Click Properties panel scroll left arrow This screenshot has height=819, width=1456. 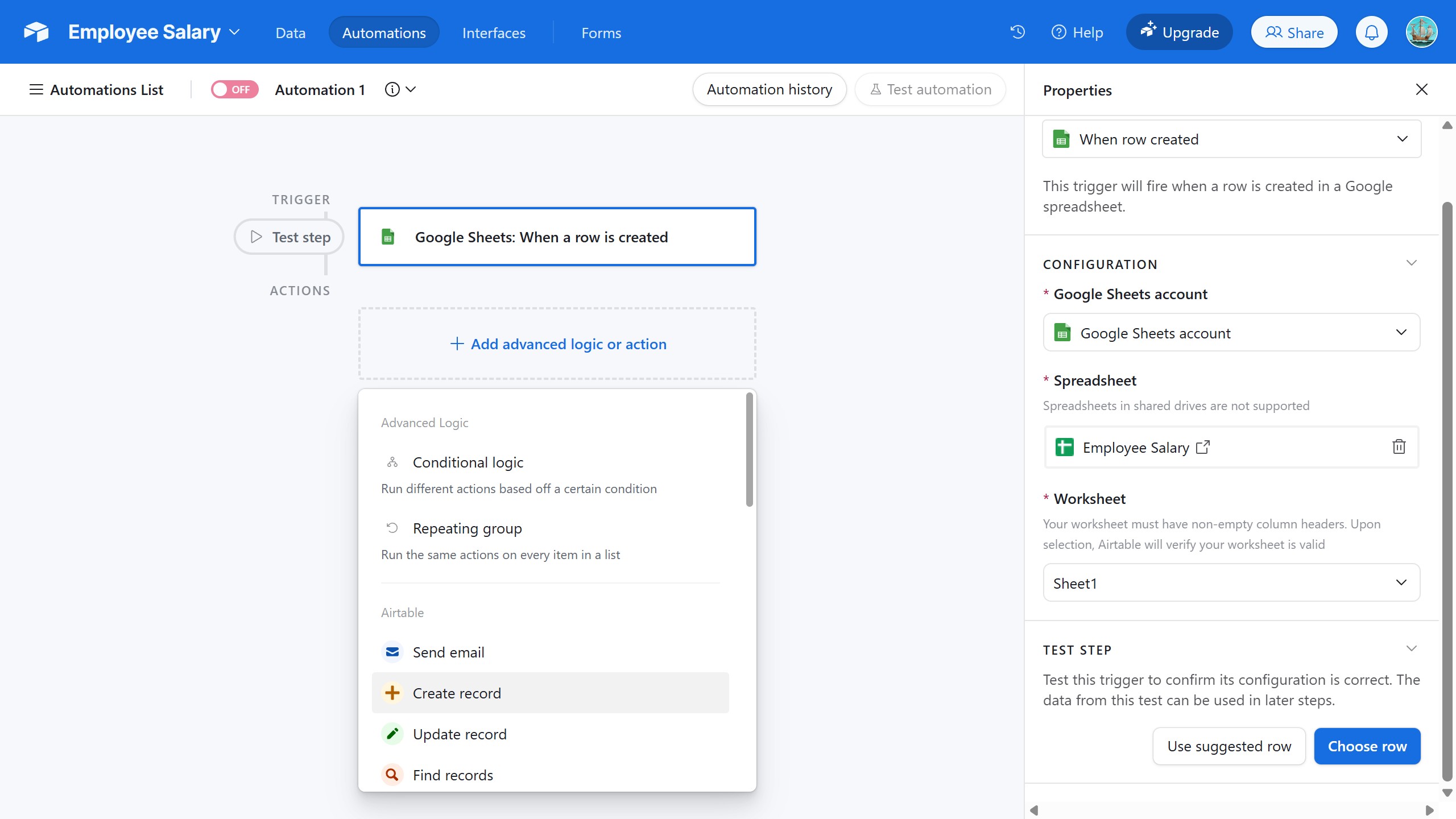[1035, 810]
